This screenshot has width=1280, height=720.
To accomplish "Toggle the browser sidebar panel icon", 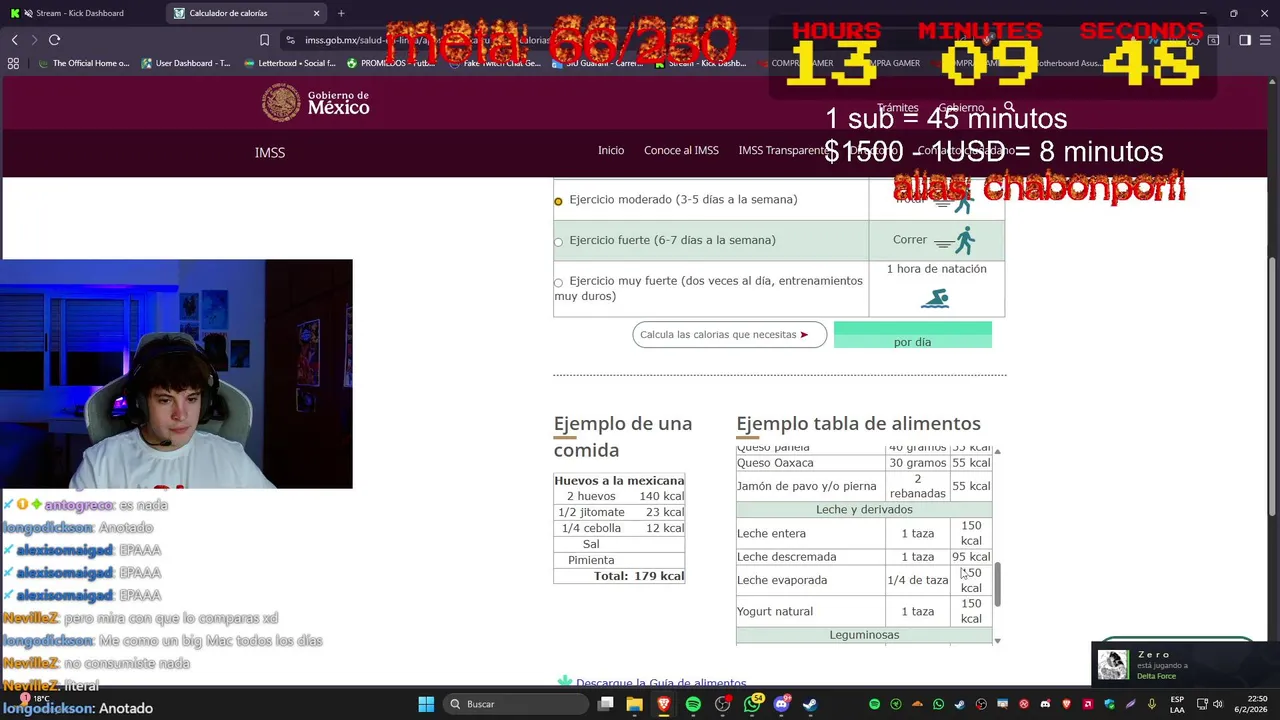I will (1245, 40).
